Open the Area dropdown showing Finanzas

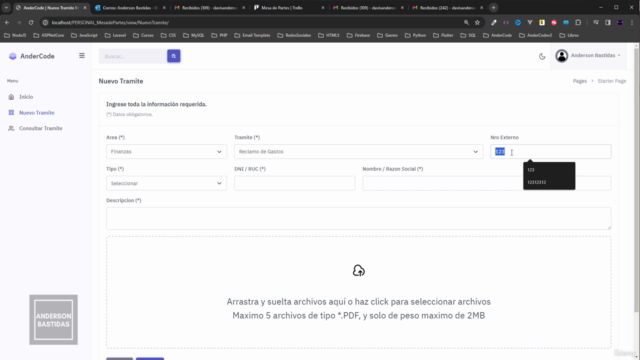coord(167,151)
